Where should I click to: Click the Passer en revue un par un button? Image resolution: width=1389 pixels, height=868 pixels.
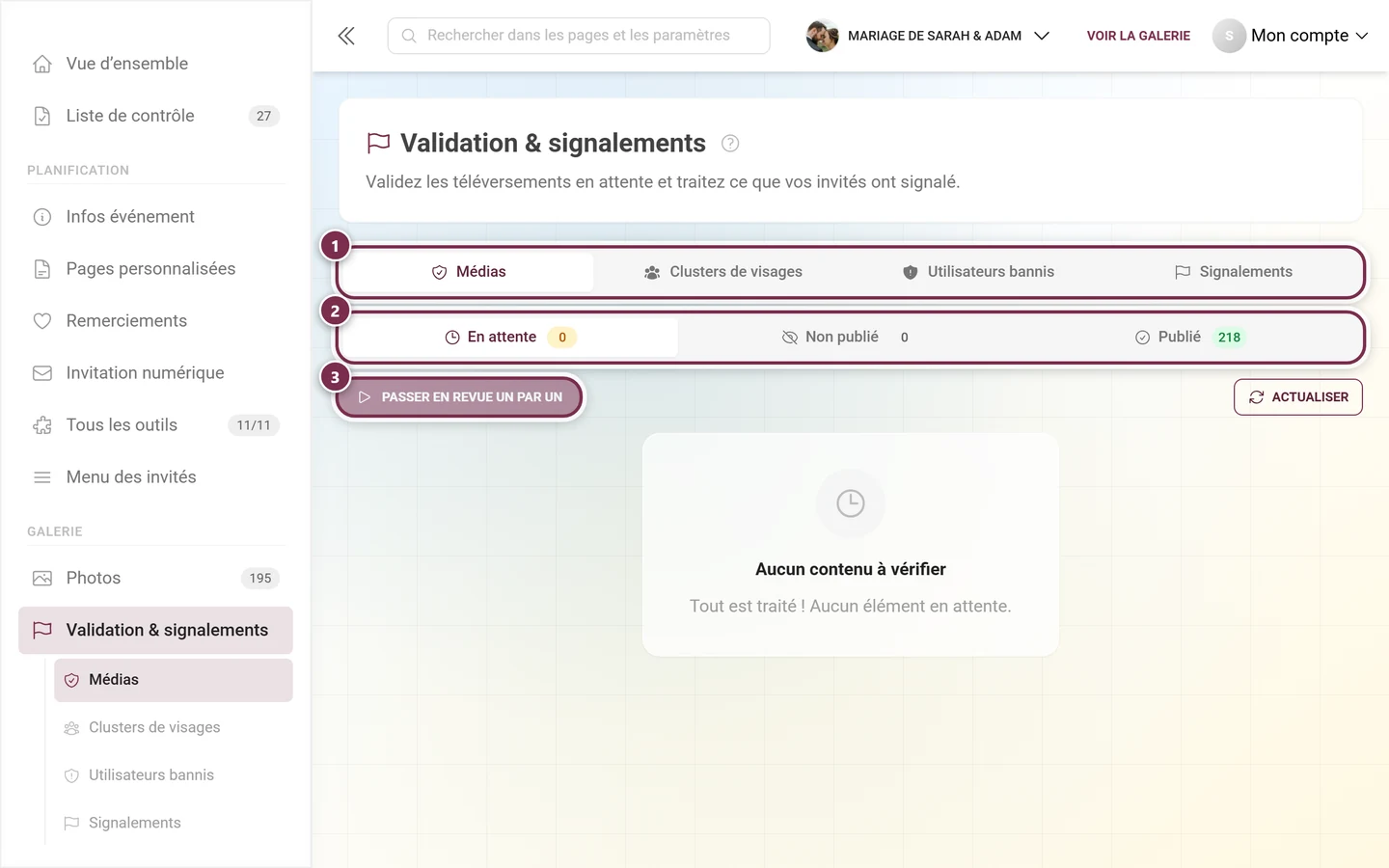(459, 397)
